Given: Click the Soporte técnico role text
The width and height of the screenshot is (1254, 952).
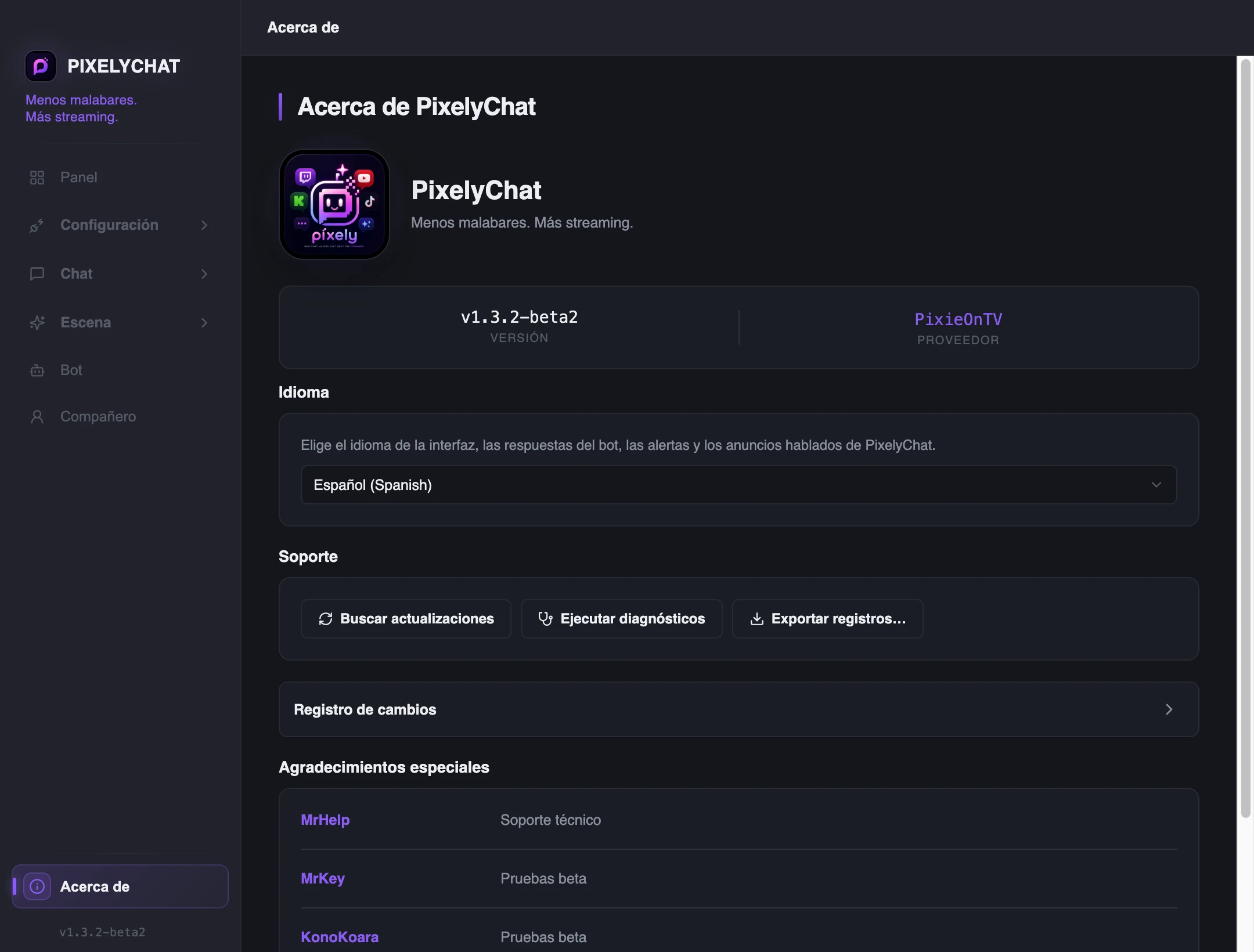Looking at the screenshot, I should (x=551, y=820).
